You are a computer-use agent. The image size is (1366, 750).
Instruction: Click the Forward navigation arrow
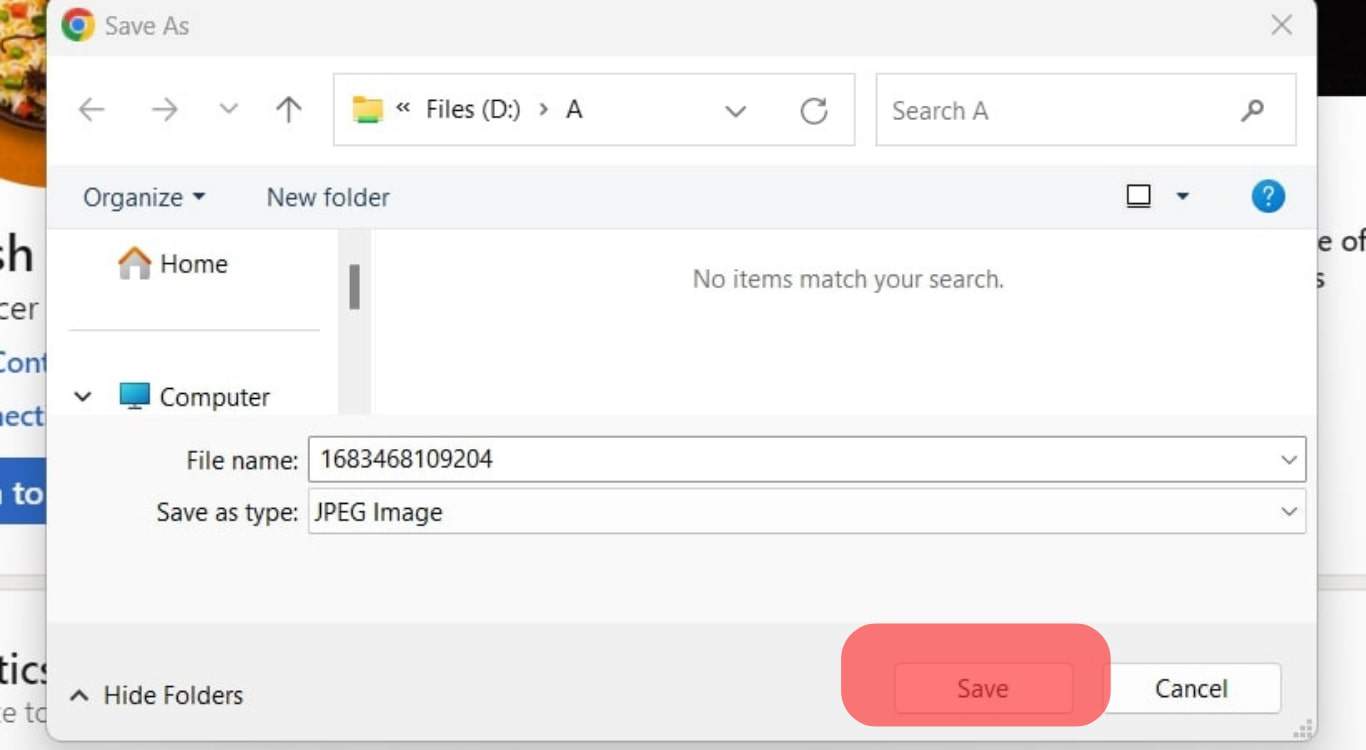[164, 110]
